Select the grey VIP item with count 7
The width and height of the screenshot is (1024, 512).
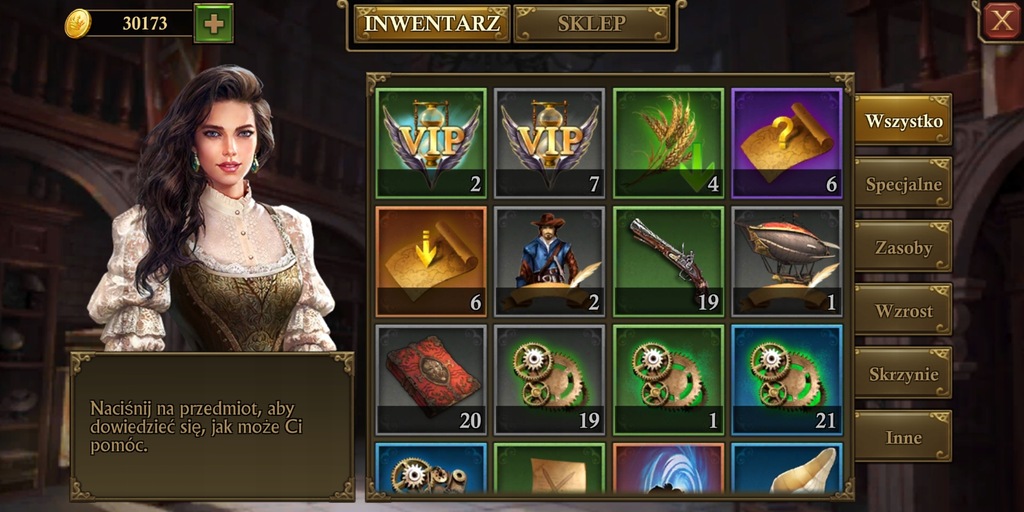coord(549,144)
